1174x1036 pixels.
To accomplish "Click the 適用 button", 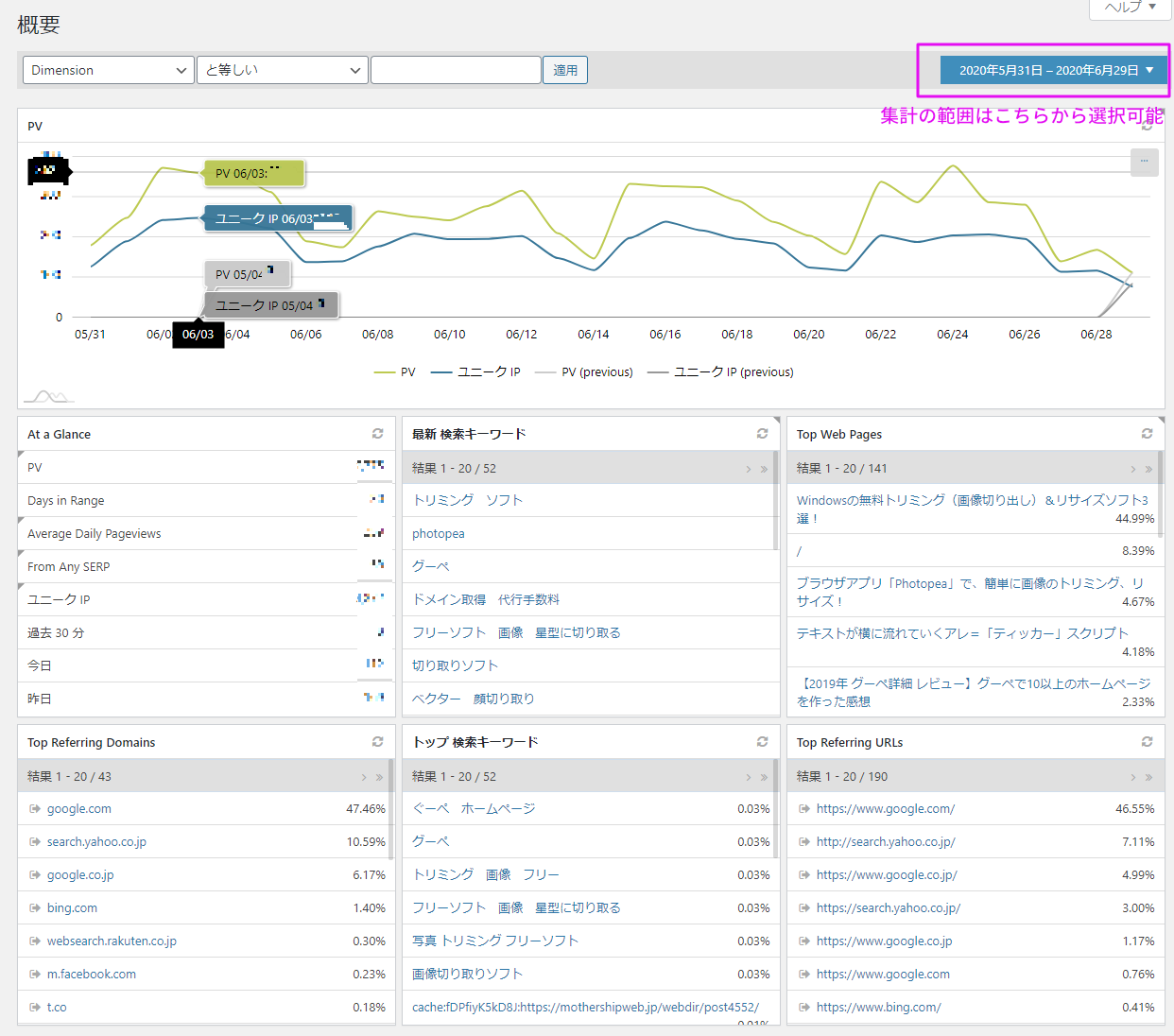I will coord(565,70).
